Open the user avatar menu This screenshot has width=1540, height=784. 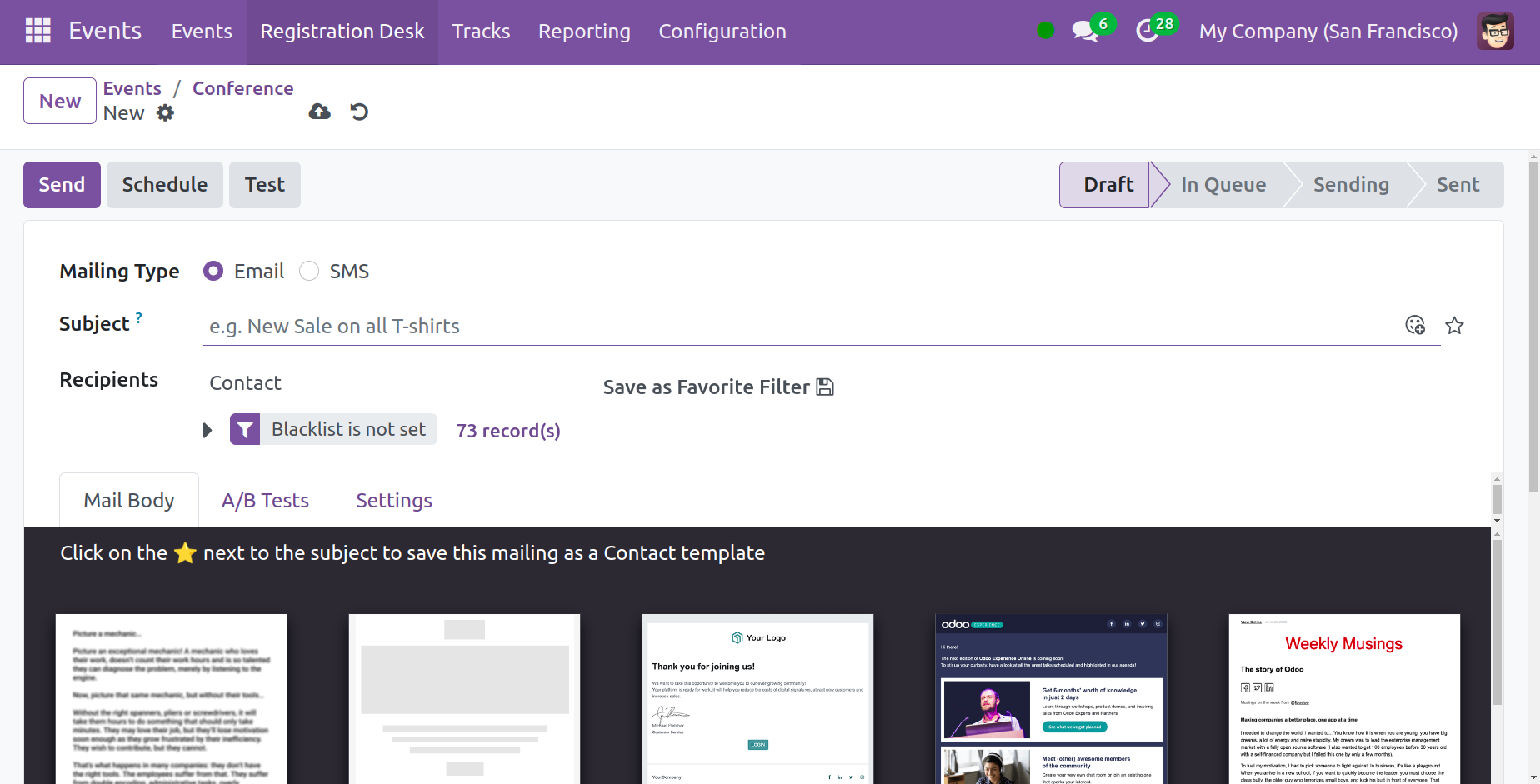click(x=1495, y=32)
